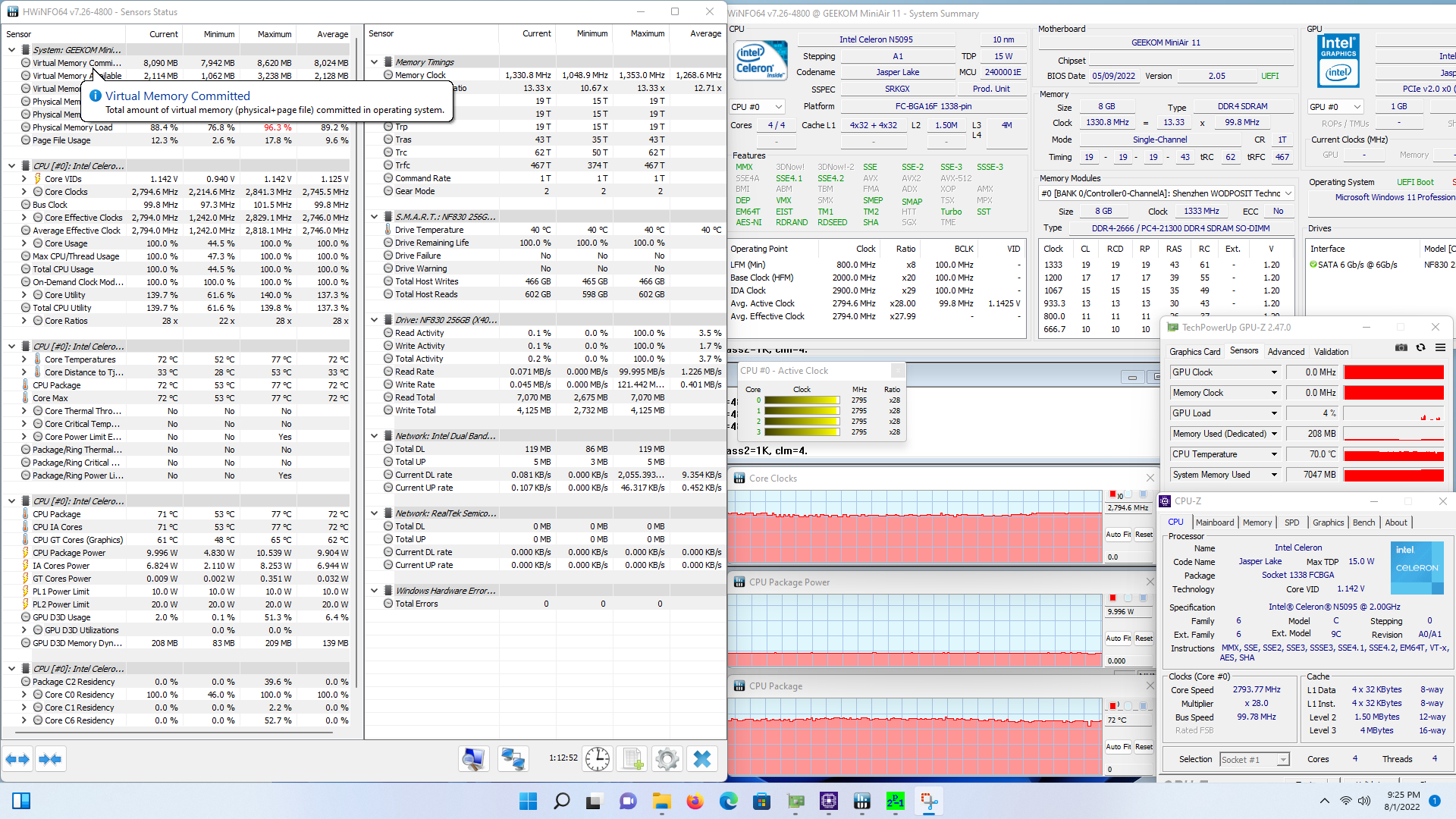This screenshot has width=1456, height=819.
Task: Open Firefox from taskbar
Action: point(695,801)
